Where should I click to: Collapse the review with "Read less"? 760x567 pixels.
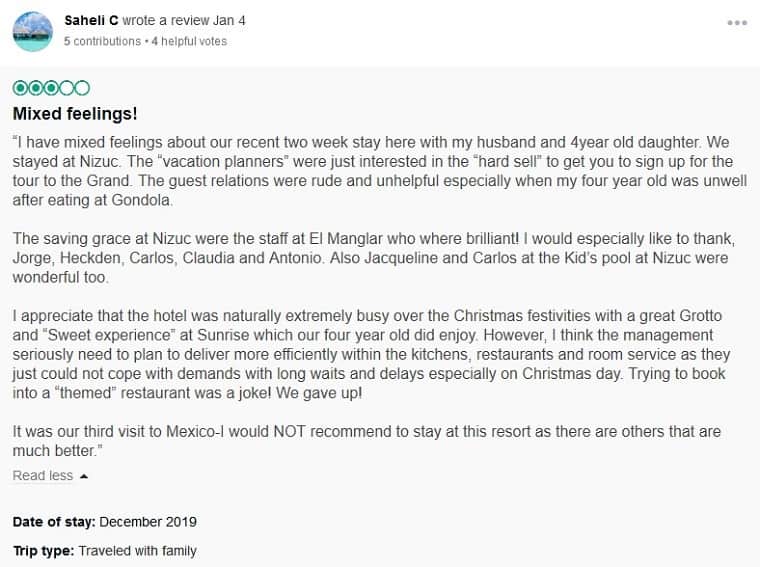(43, 476)
